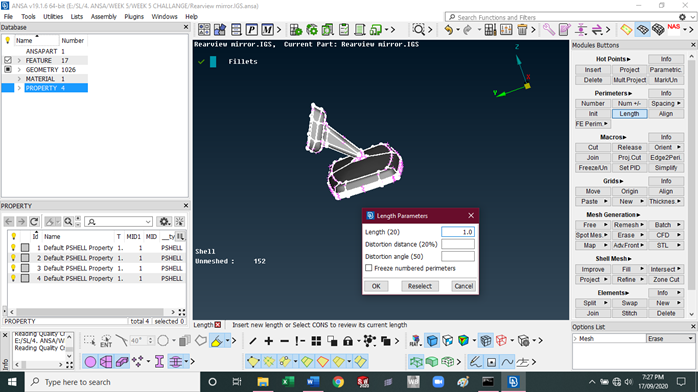
Task: Click the clipboard checklist icon
Action: pos(344,30)
